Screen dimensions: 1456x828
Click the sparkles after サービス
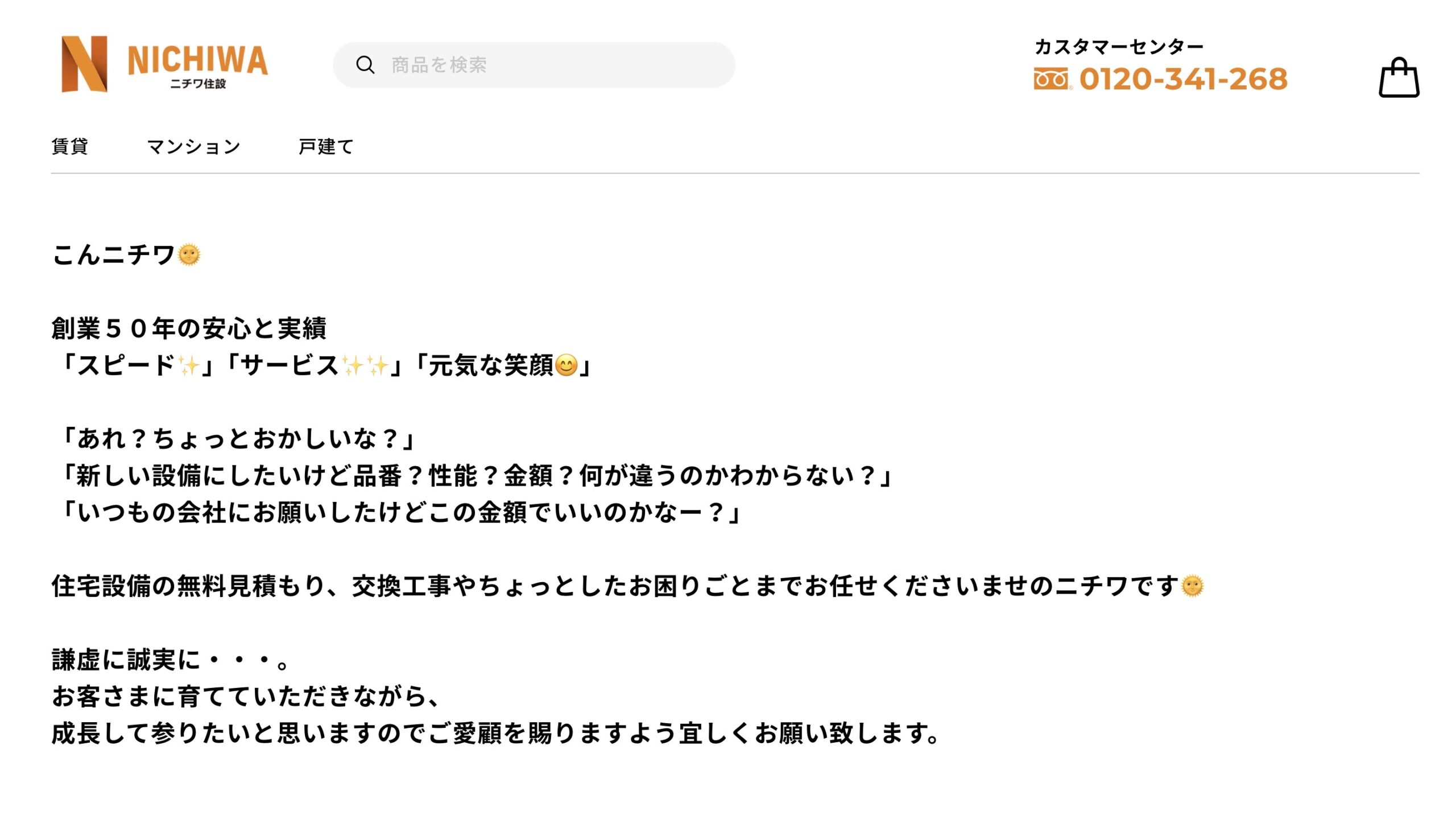[366, 365]
